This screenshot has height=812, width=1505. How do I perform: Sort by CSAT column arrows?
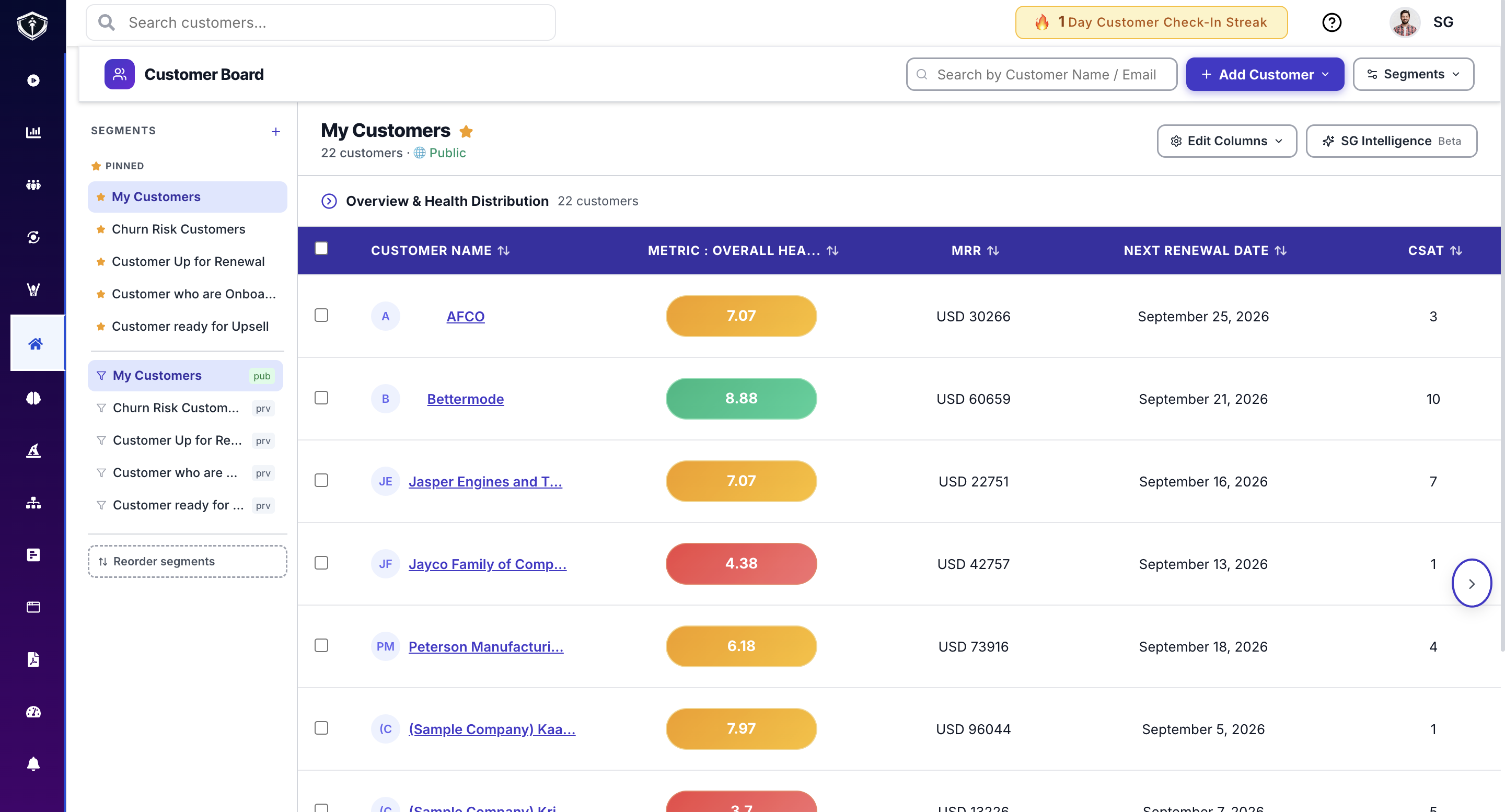[1456, 251]
